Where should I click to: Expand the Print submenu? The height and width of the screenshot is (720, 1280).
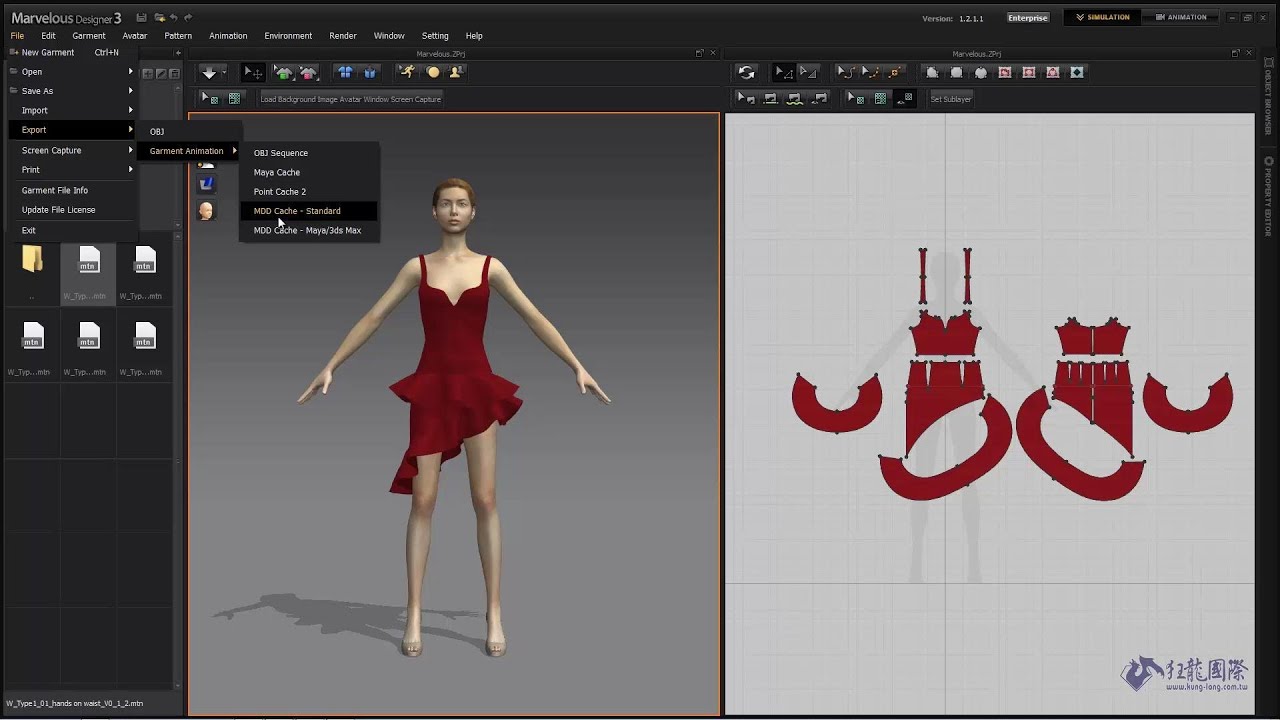pos(71,170)
